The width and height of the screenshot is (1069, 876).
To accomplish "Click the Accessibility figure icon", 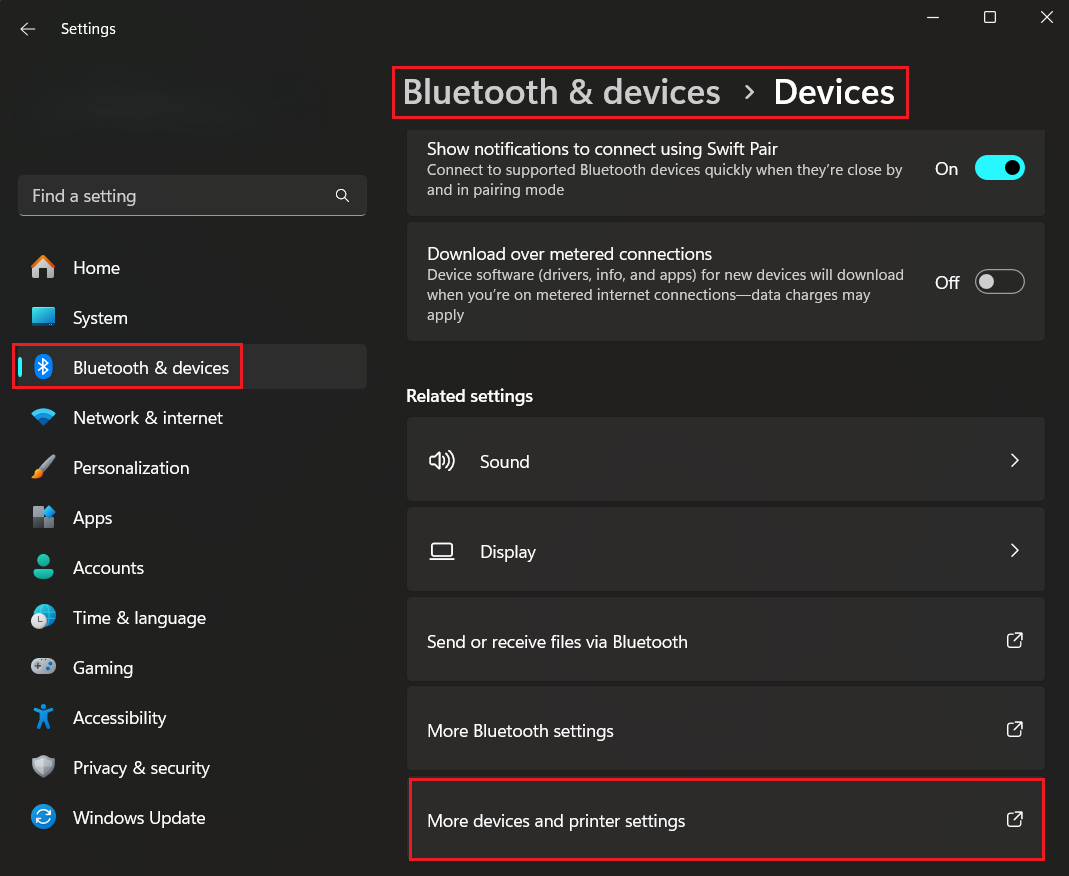I will click(43, 717).
